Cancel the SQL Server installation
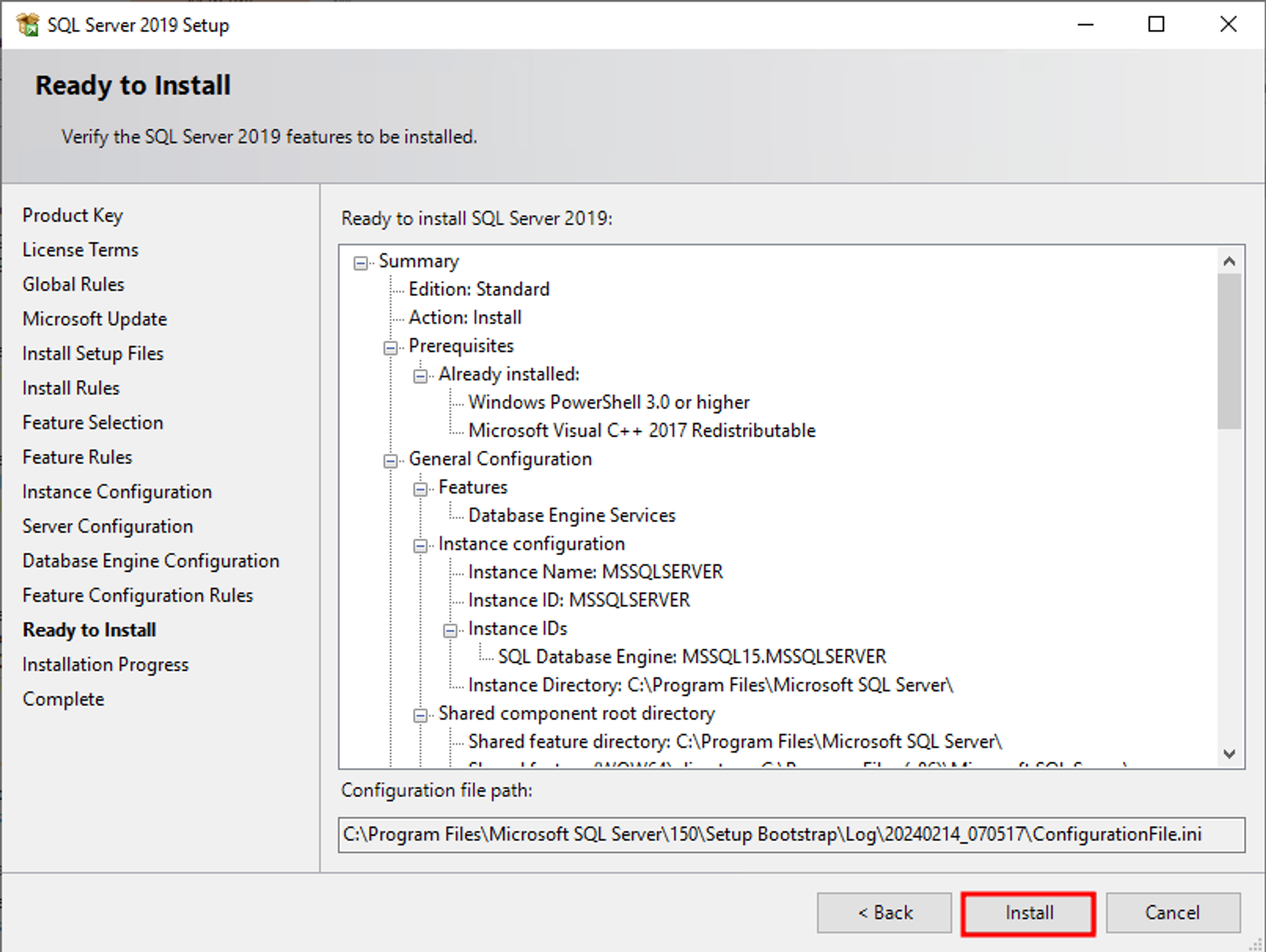This screenshot has height=952, width=1266. [1173, 912]
